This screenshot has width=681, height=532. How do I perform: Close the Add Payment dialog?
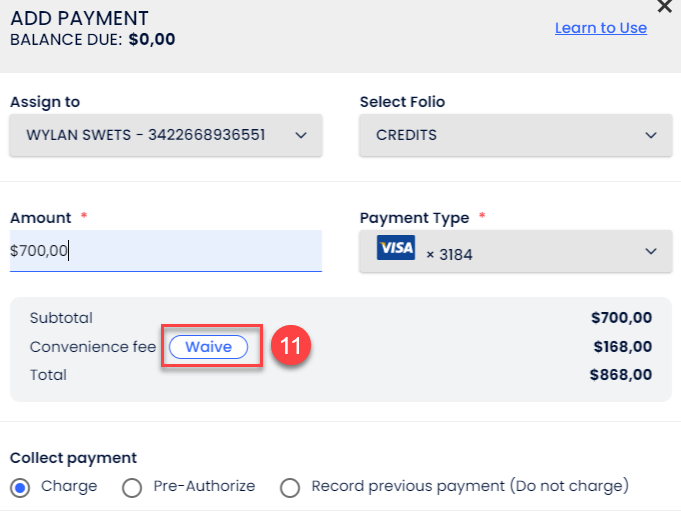tap(664, 6)
